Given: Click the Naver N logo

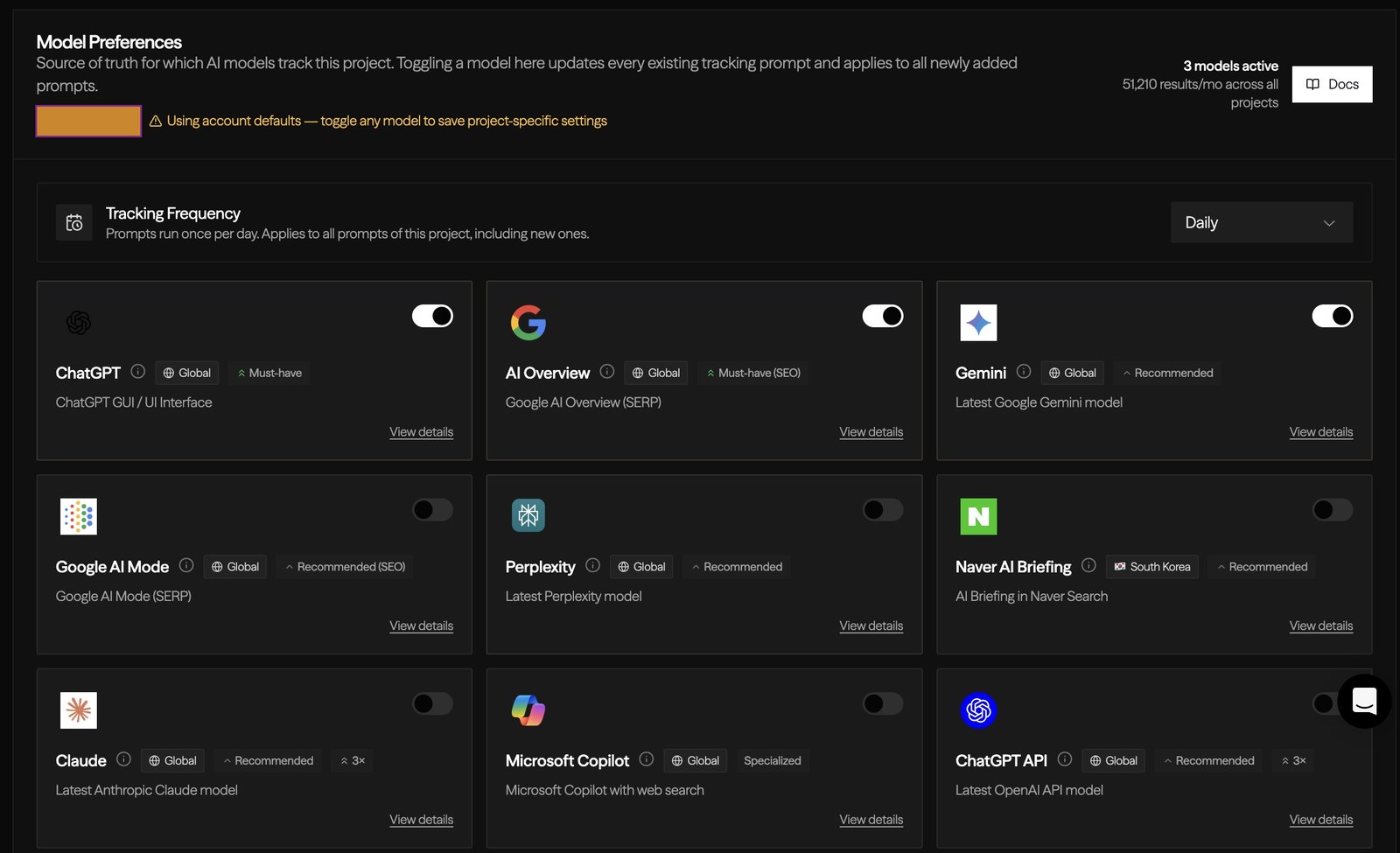Looking at the screenshot, I should coord(978,516).
